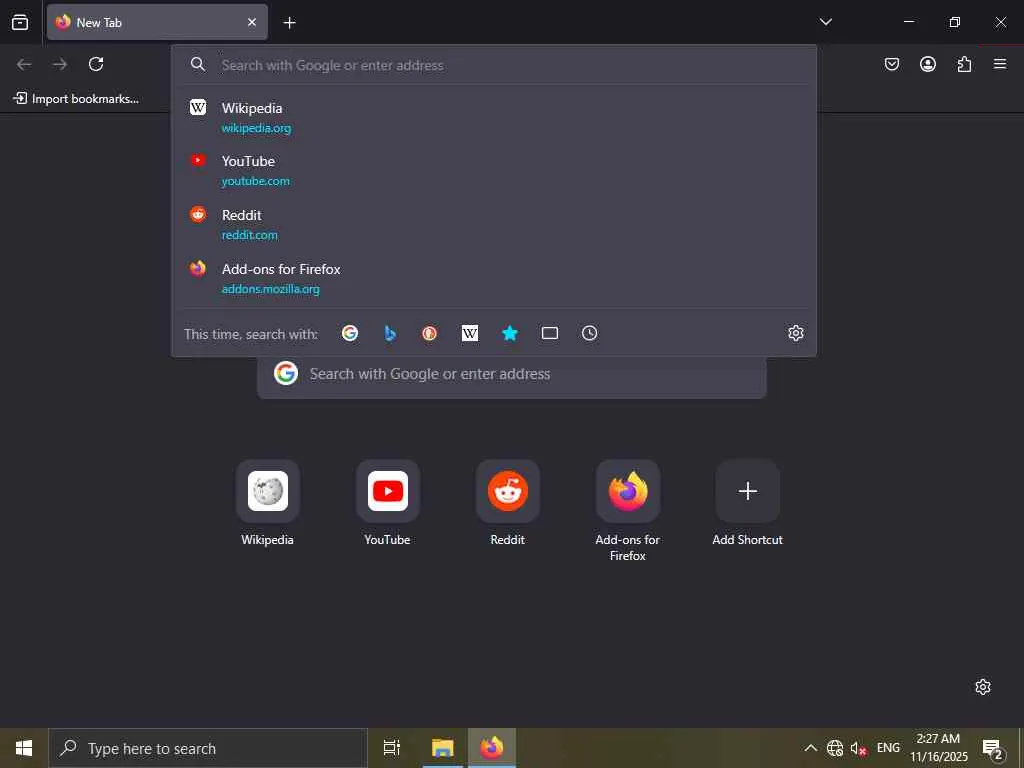
Task: Open the Extensions puzzle icon
Action: 964,64
